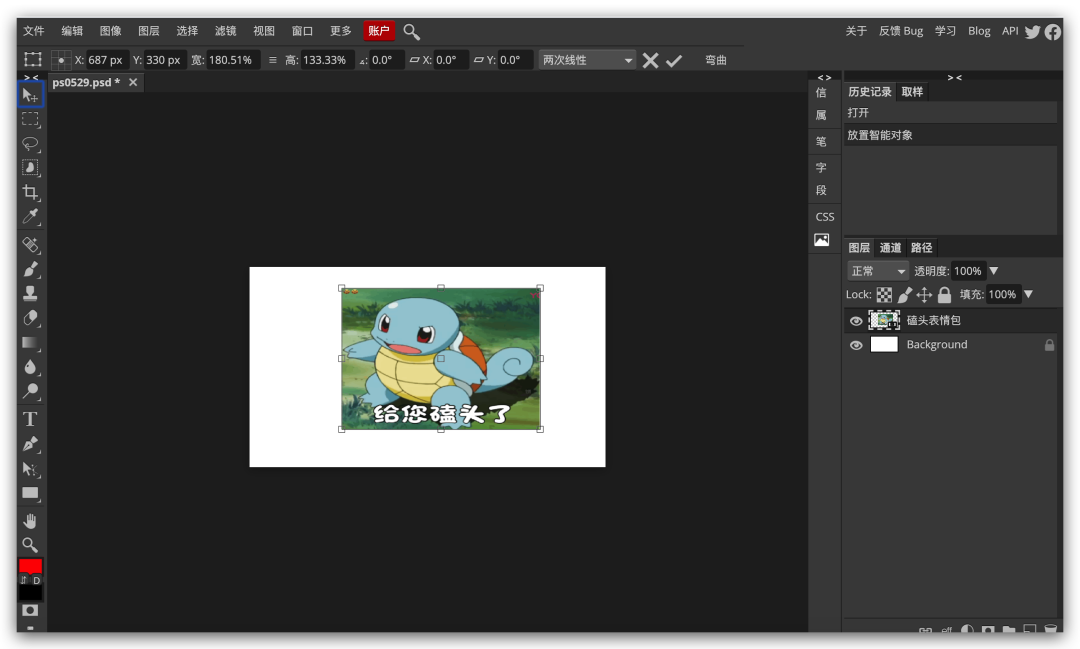Image resolution: width=1080 pixels, height=649 pixels.
Task: Toggle the lock transparent pixels checkerboard icon
Action: click(884, 295)
